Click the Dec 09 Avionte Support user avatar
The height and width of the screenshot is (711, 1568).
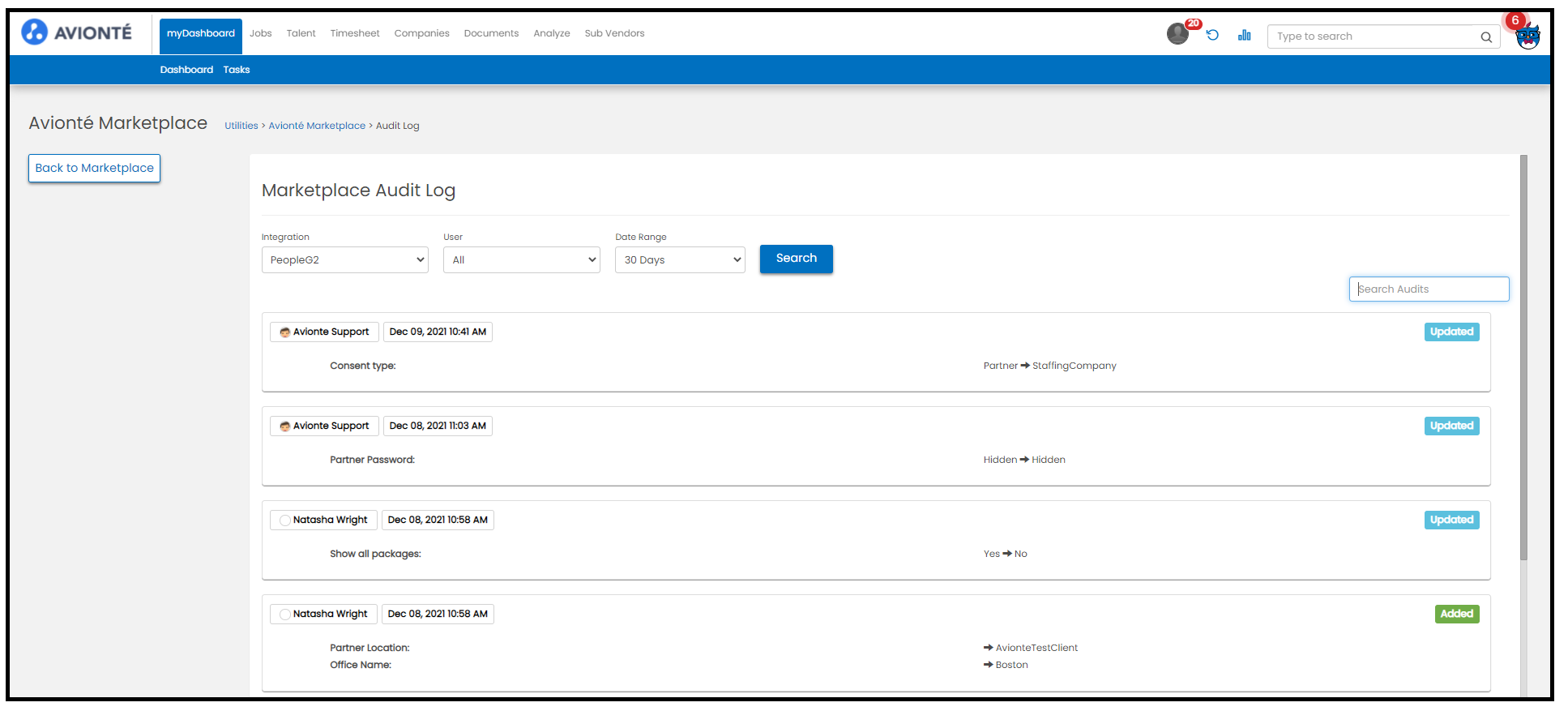(284, 332)
